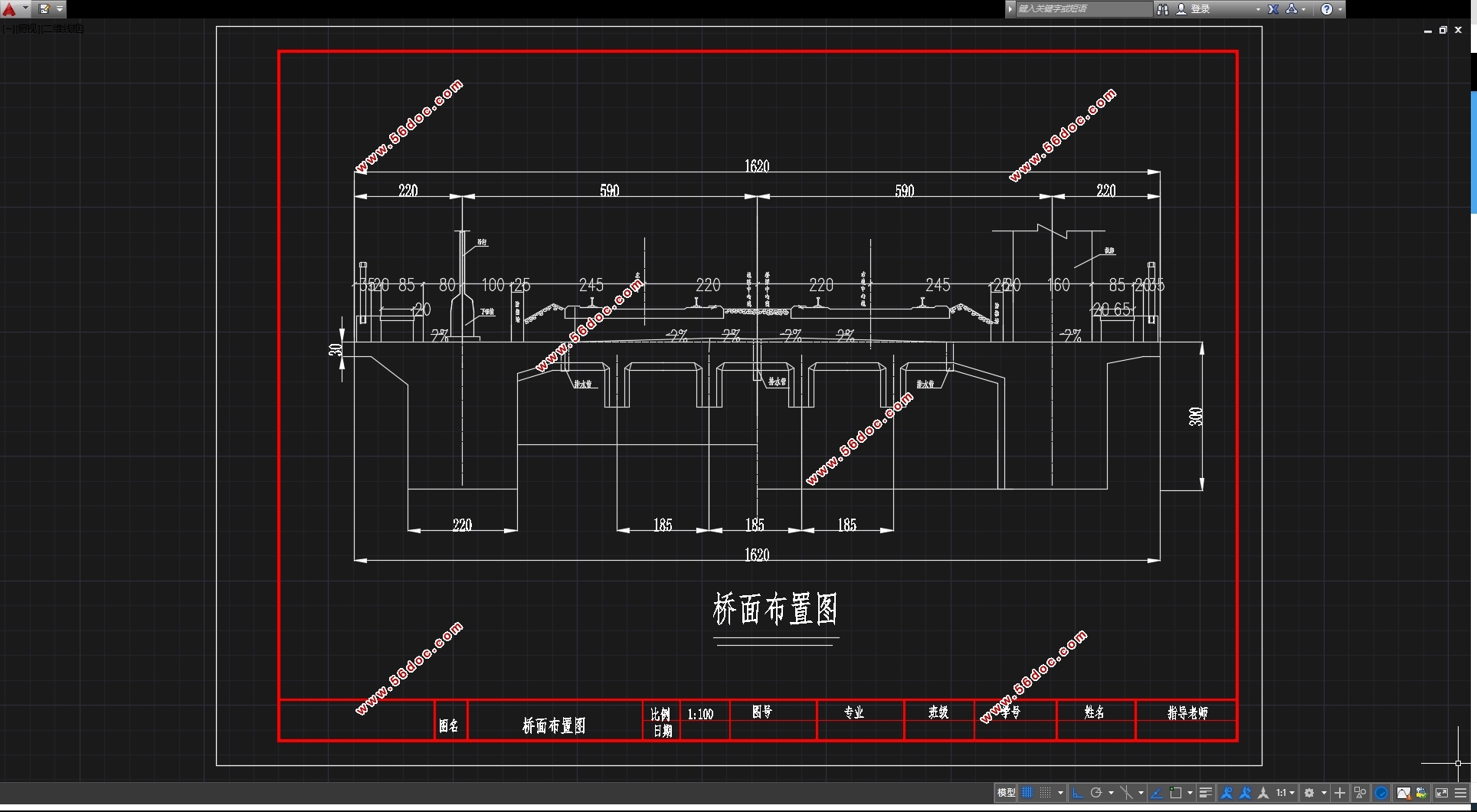Open Autodesk Exchange Apps X icon

[1273, 9]
